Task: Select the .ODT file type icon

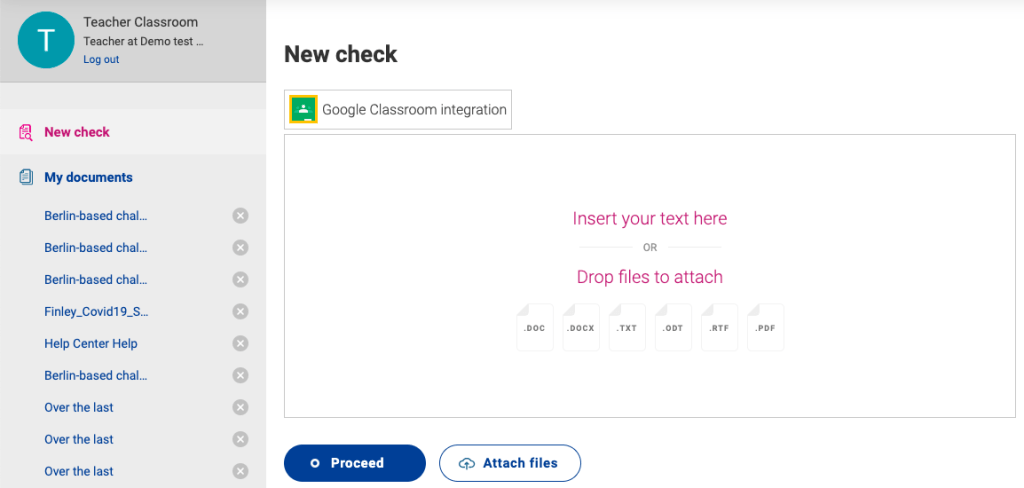Action: pyautogui.click(x=673, y=327)
